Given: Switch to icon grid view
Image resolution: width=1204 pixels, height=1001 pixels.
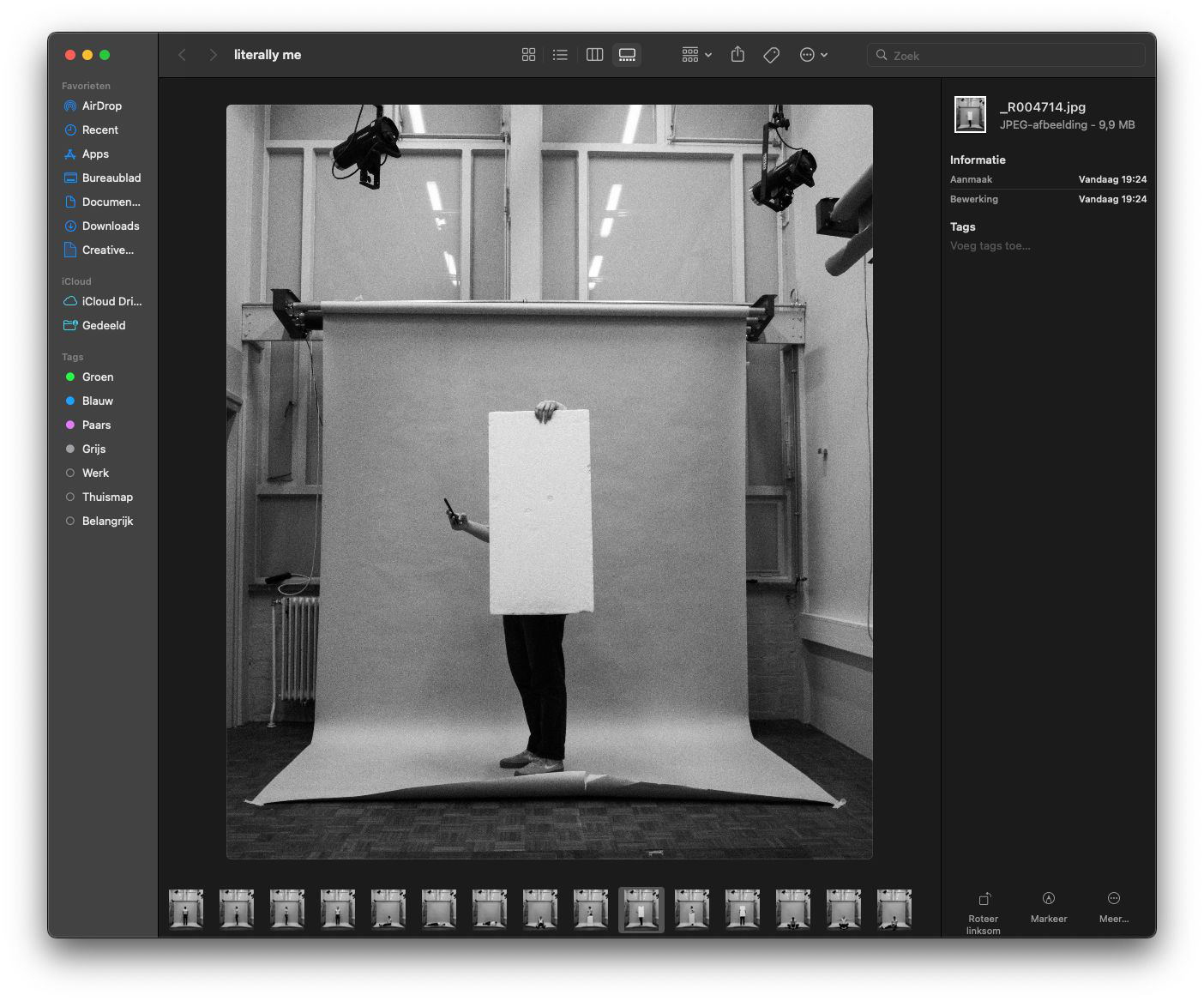Looking at the screenshot, I should tap(528, 55).
